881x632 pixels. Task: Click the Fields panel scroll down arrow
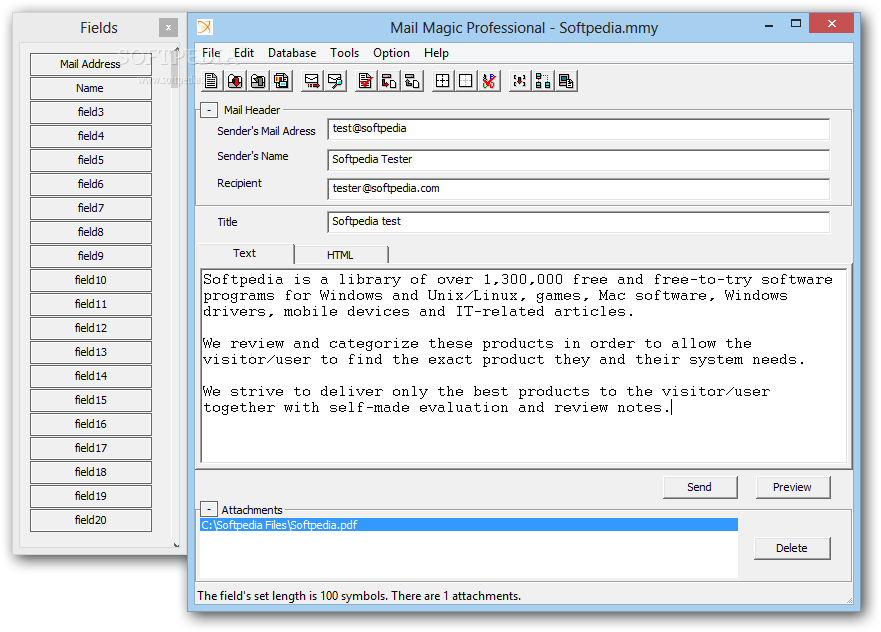pyautogui.click(x=176, y=544)
